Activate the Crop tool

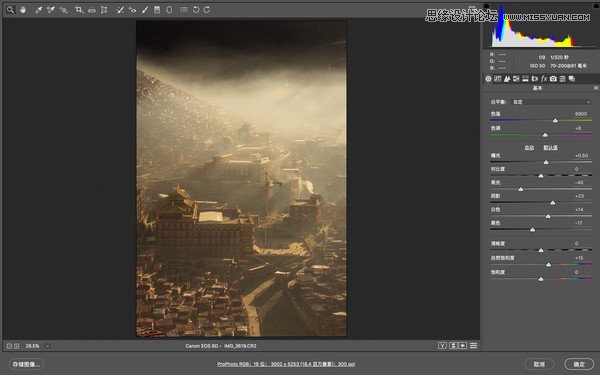pos(79,10)
